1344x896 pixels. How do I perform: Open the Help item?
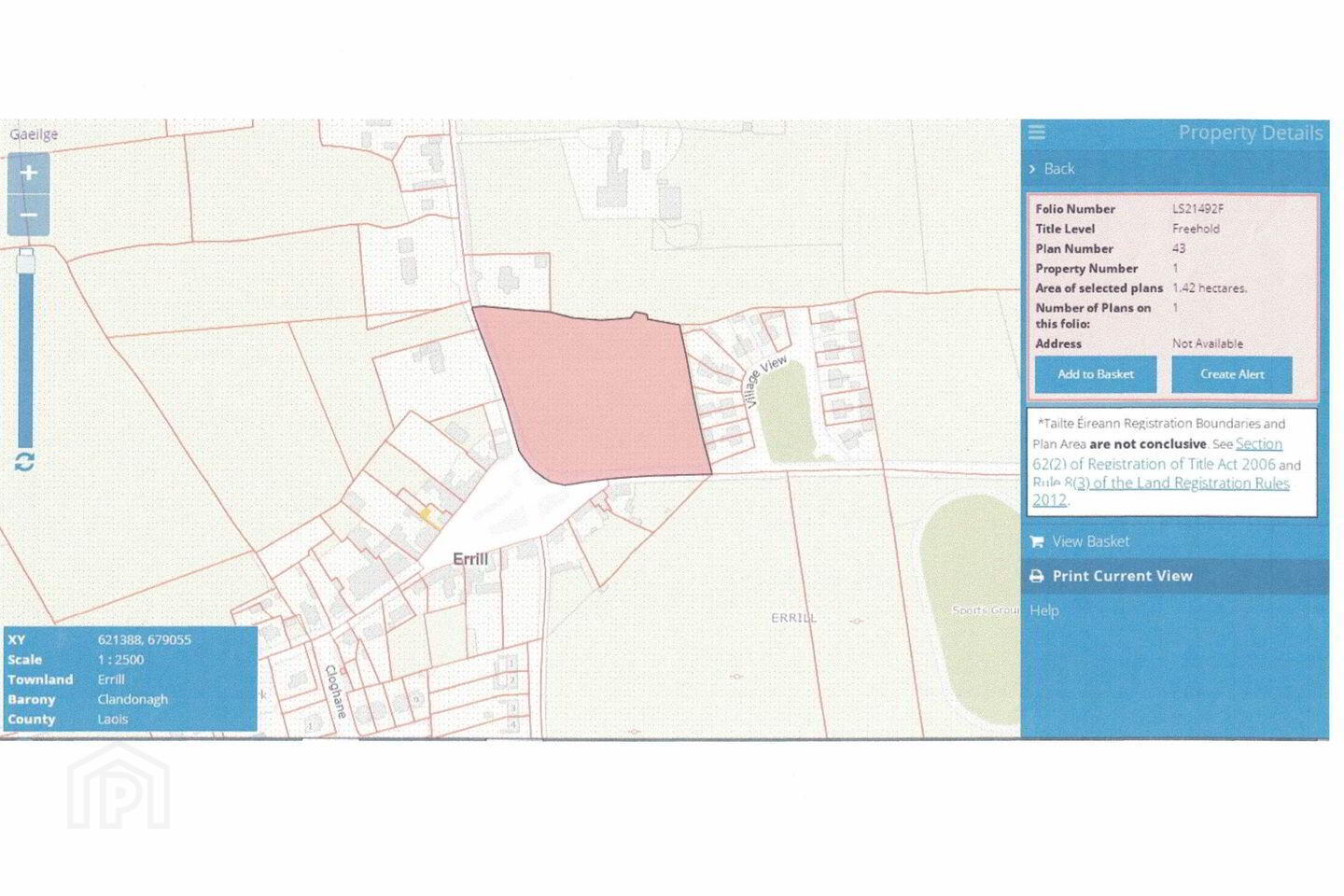click(x=1044, y=610)
